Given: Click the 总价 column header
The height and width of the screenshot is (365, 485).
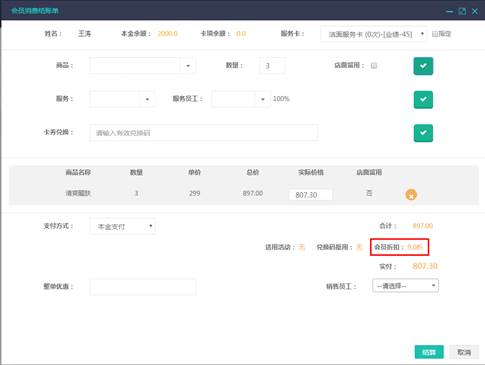Looking at the screenshot, I should pos(253,172).
